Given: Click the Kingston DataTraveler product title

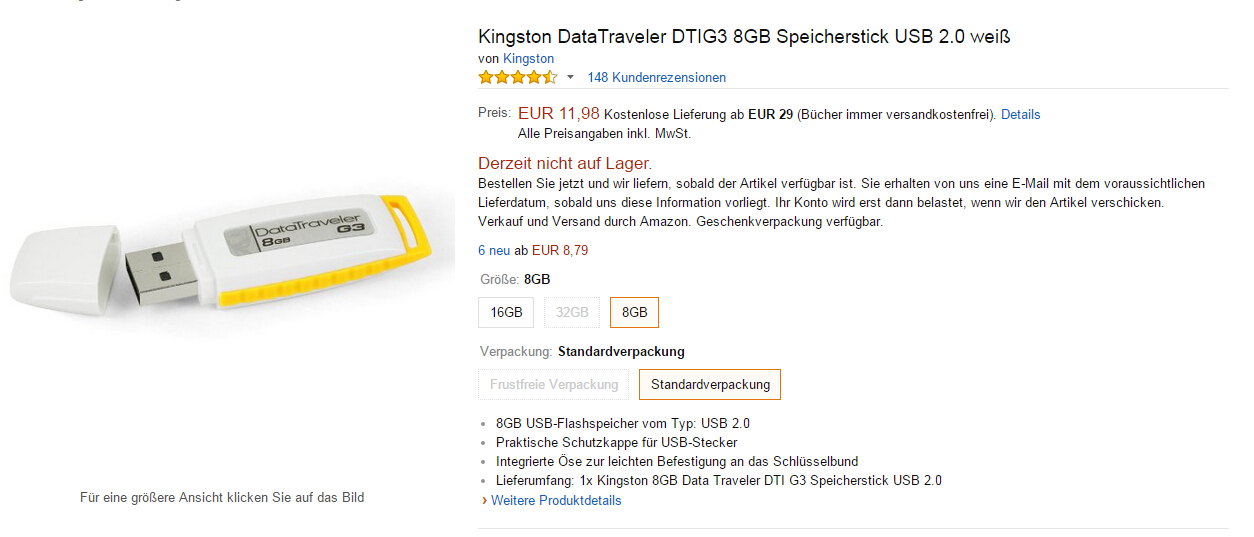Looking at the screenshot, I should coord(745,37).
